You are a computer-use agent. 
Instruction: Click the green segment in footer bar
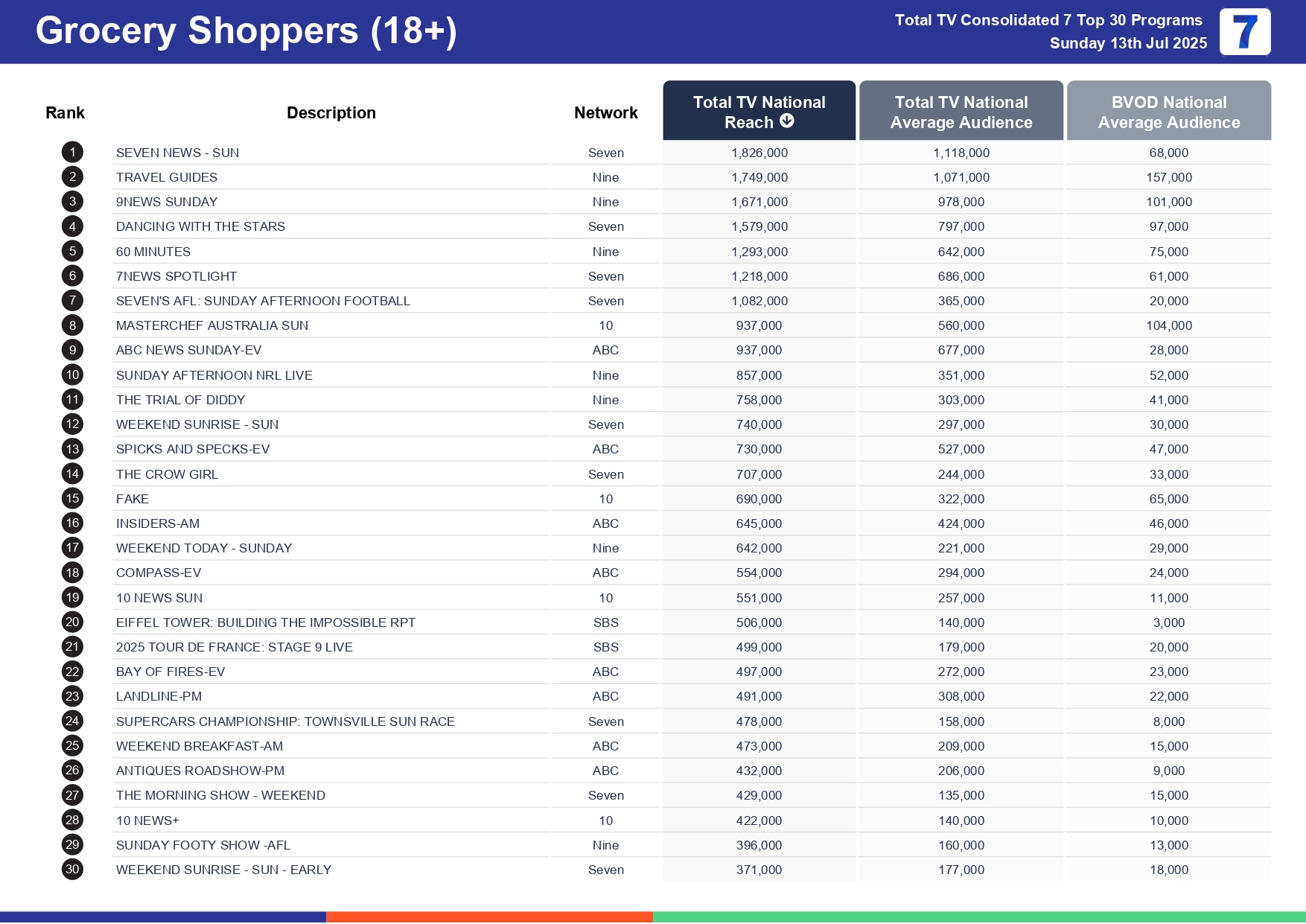tap(978, 917)
